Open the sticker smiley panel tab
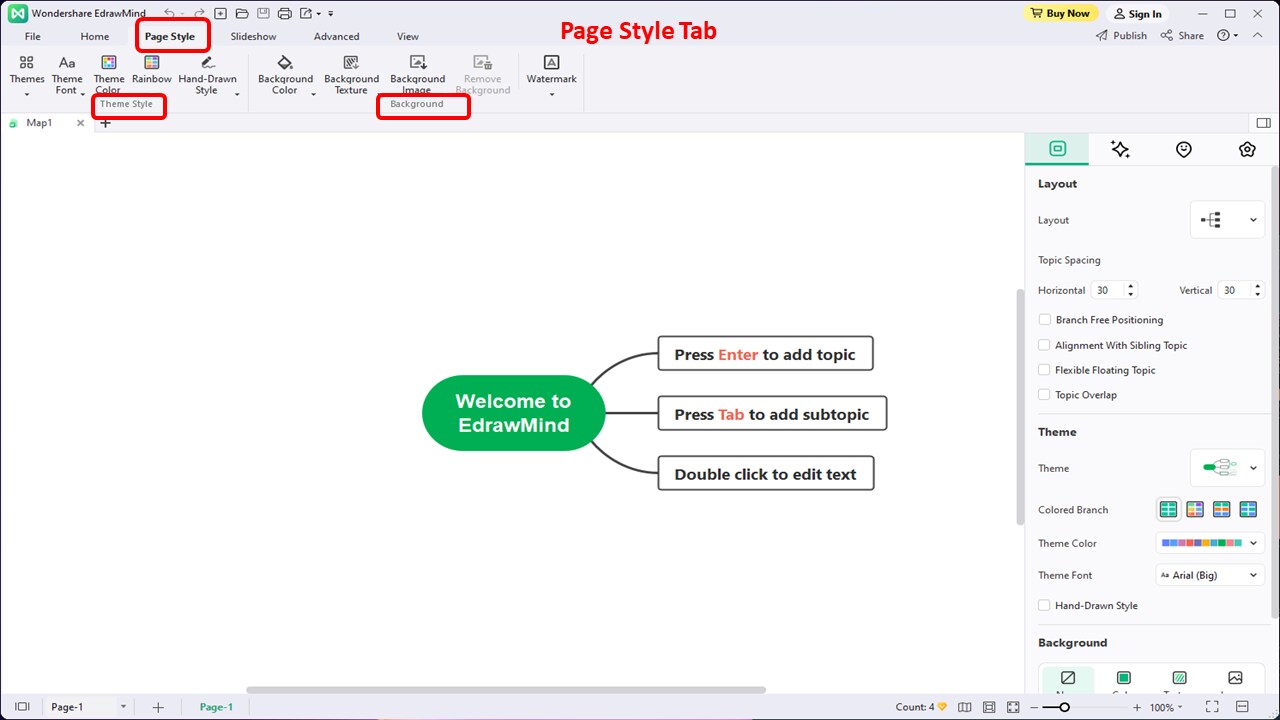 (x=1184, y=149)
